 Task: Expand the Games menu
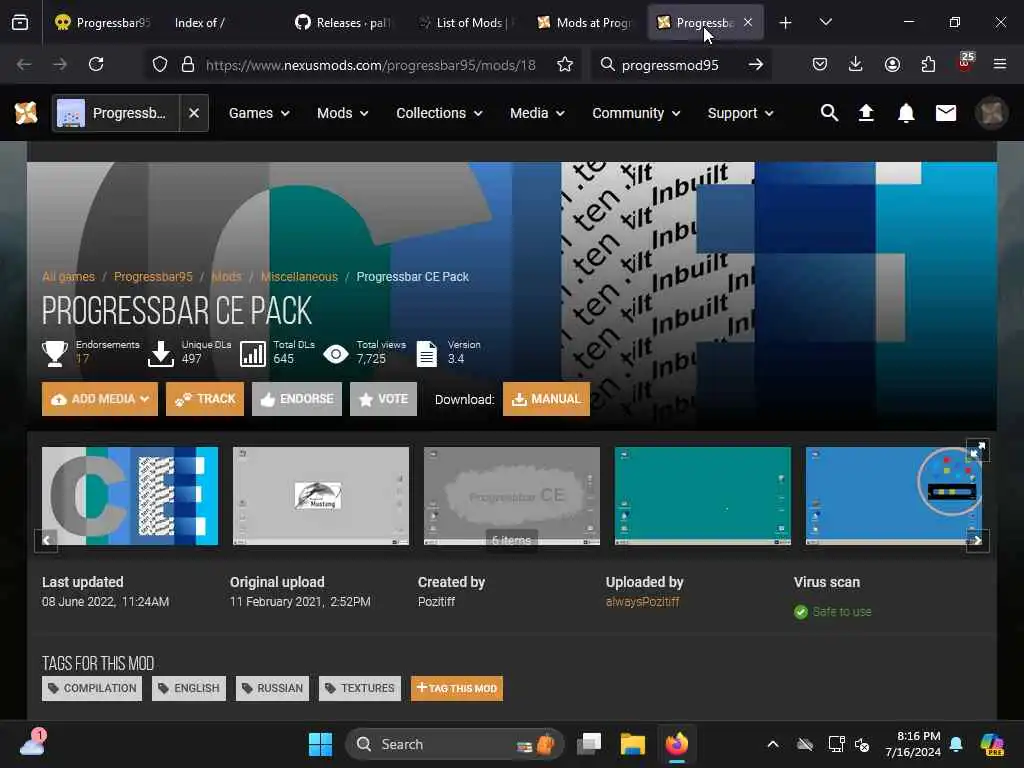pyautogui.click(x=259, y=113)
